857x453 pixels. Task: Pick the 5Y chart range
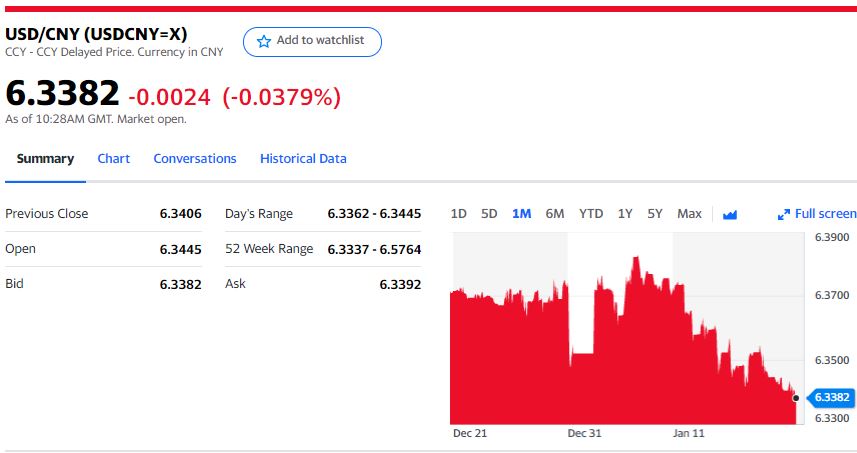pyautogui.click(x=655, y=213)
